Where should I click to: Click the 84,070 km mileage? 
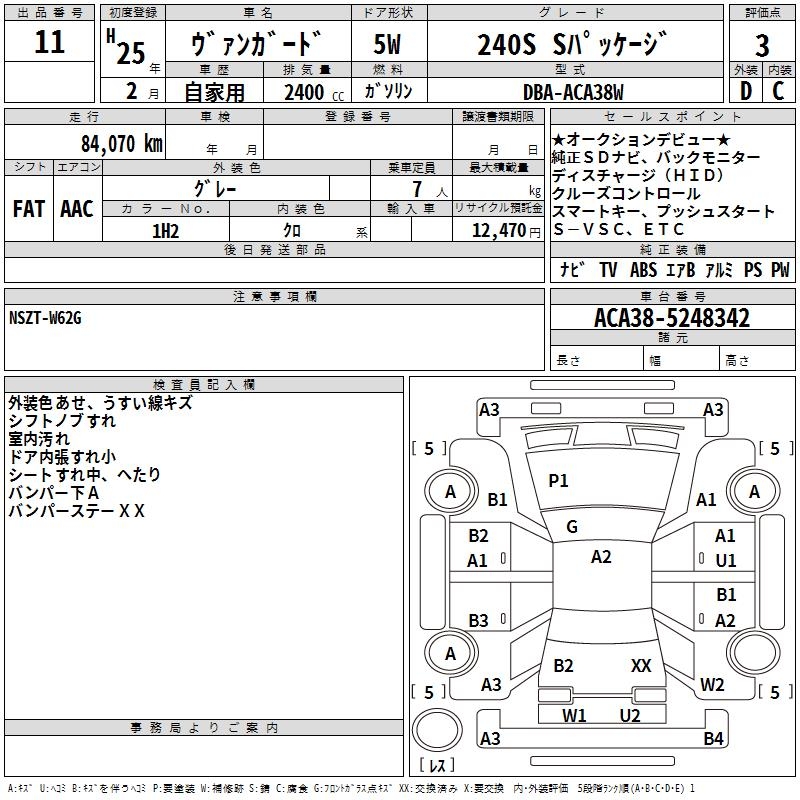pos(122,143)
